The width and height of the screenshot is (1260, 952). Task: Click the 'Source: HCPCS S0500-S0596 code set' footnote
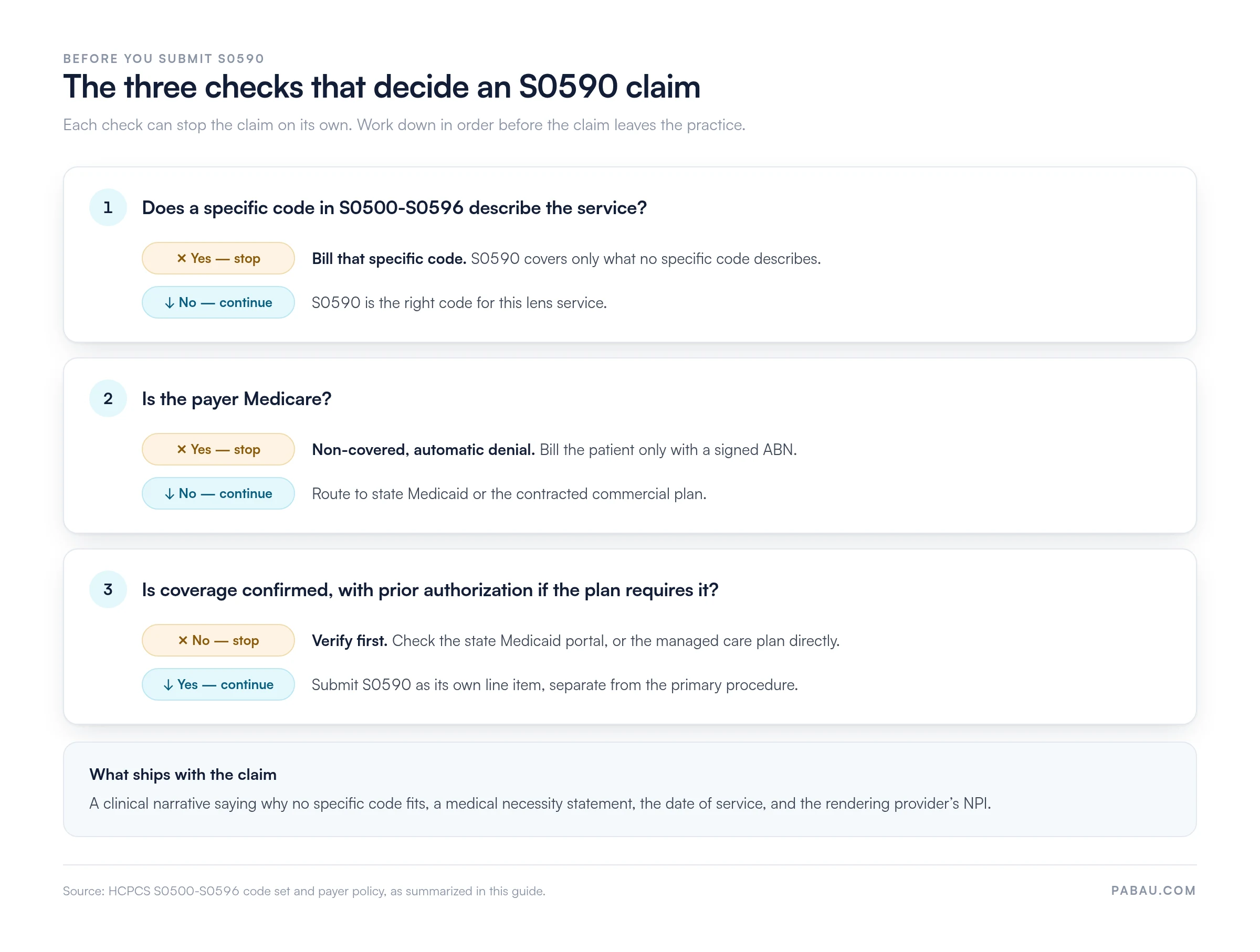click(303, 891)
